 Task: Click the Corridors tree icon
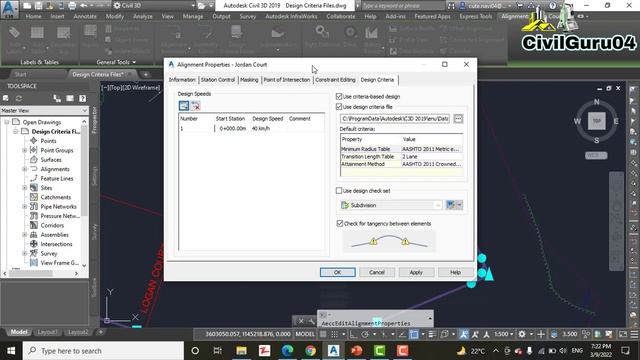(34, 225)
